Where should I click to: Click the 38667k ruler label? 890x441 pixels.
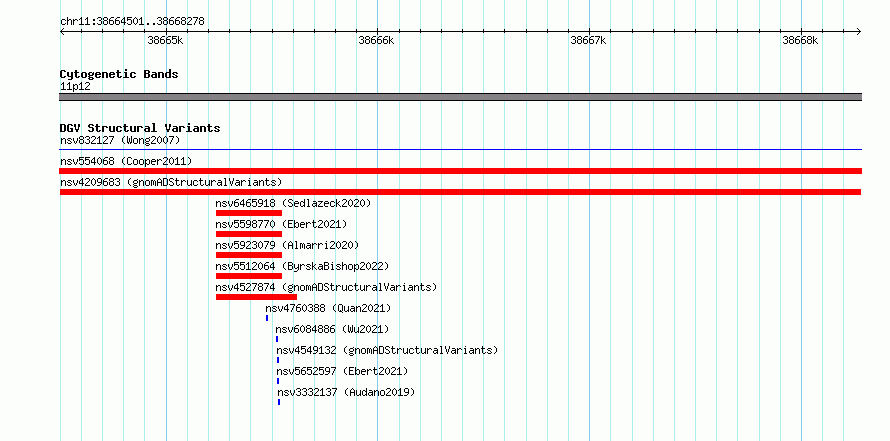coord(589,40)
